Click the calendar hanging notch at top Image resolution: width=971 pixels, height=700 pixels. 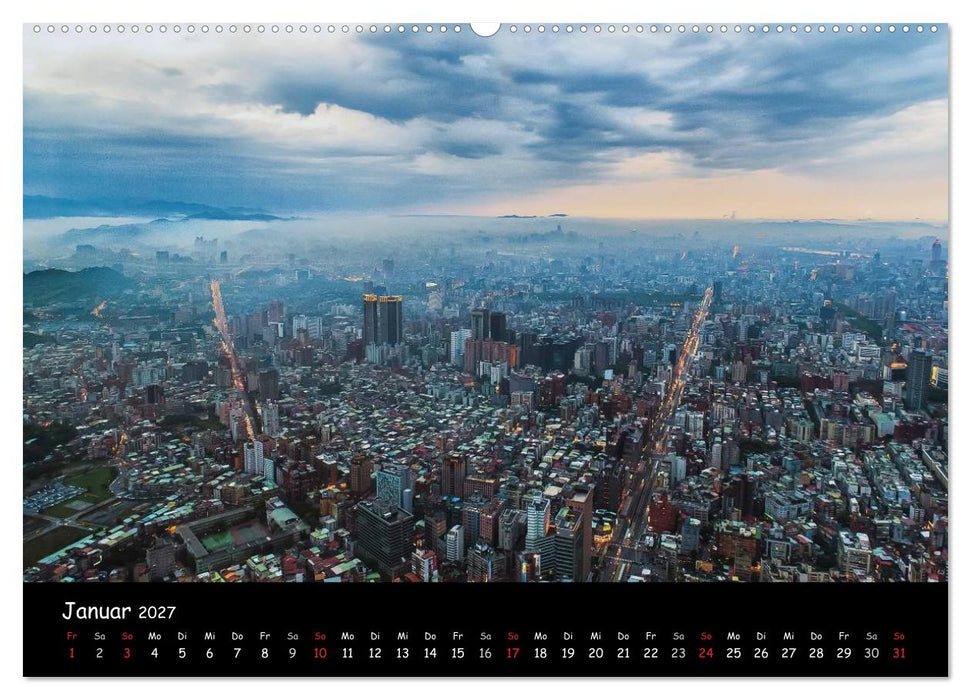click(x=486, y=29)
